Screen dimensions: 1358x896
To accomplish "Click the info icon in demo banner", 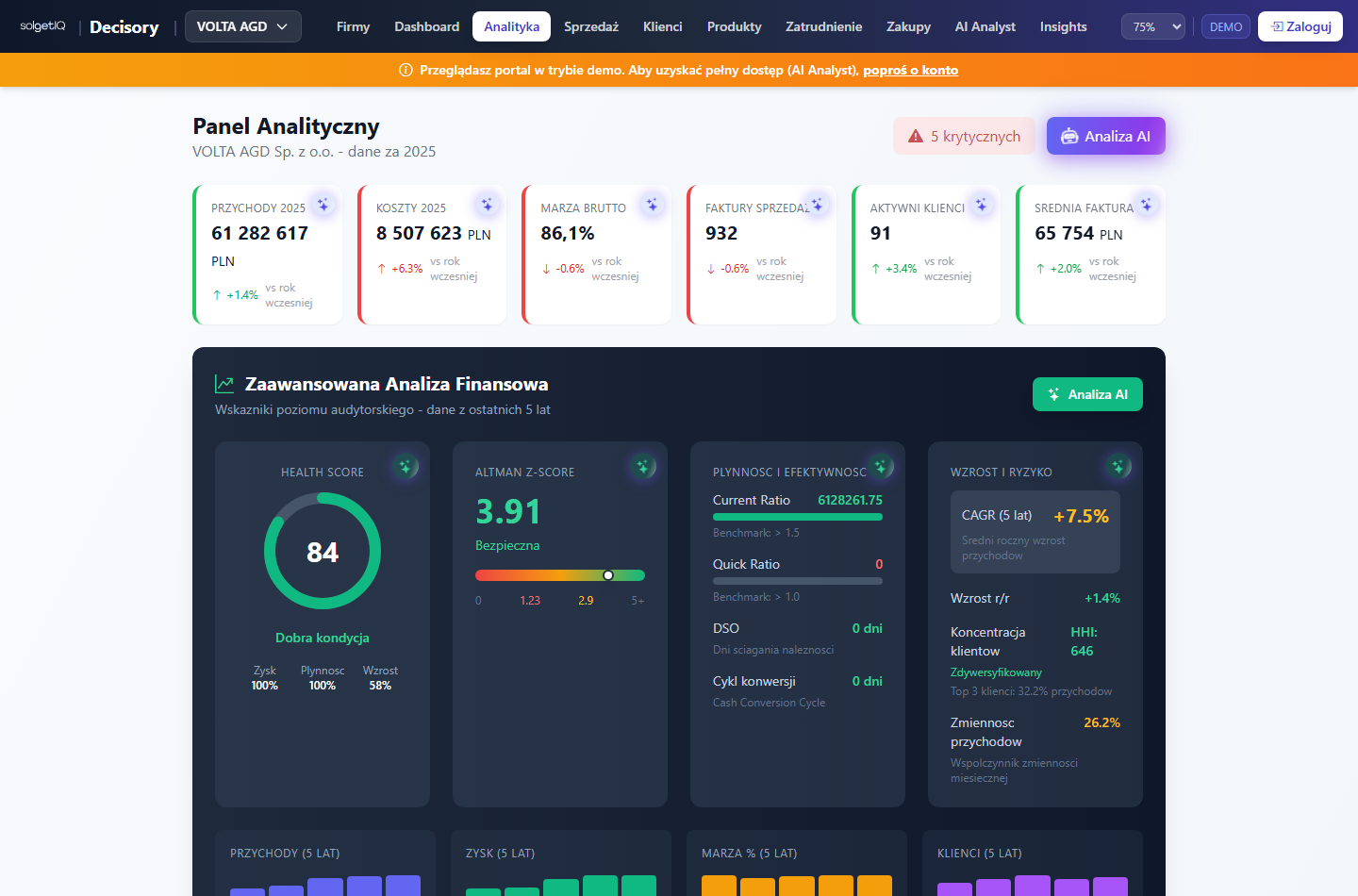I will (406, 70).
